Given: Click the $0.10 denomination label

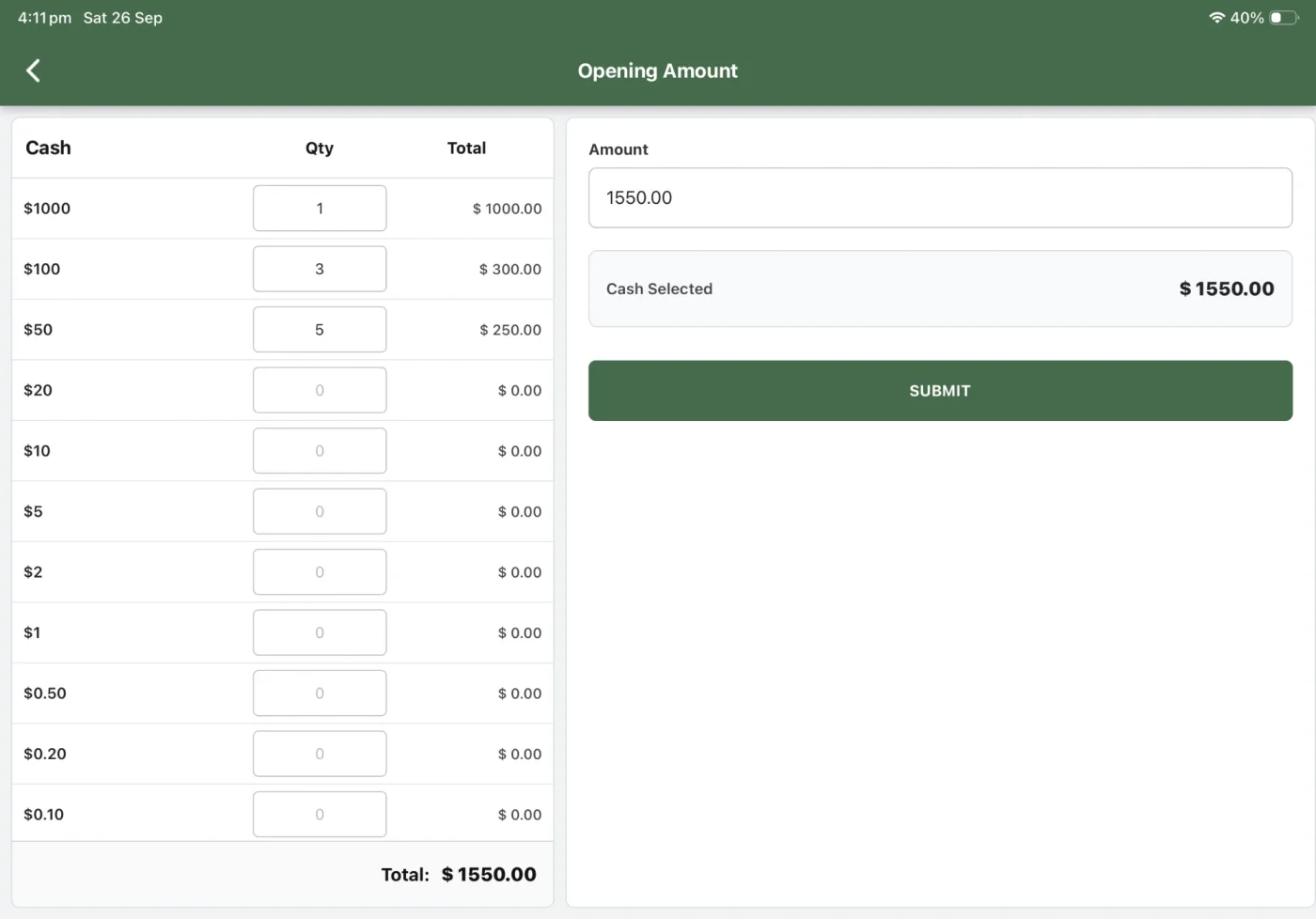Looking at the screenshot, I should point(44,815).
